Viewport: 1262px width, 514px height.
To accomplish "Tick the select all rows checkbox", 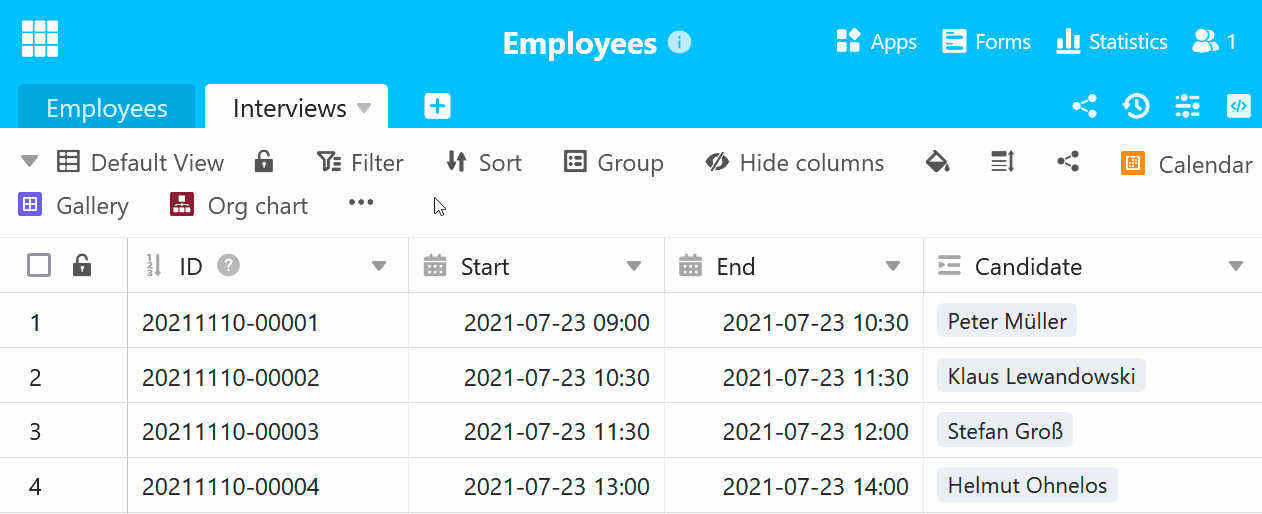I will pos(39,266).
